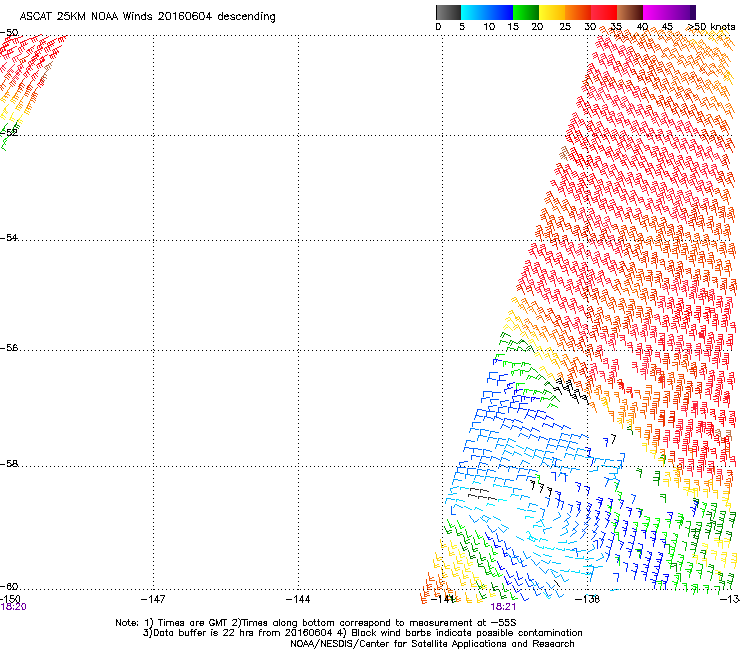Click the -138 longitude axis label
This screenshot has width=740, height=650.
point(588,599)
